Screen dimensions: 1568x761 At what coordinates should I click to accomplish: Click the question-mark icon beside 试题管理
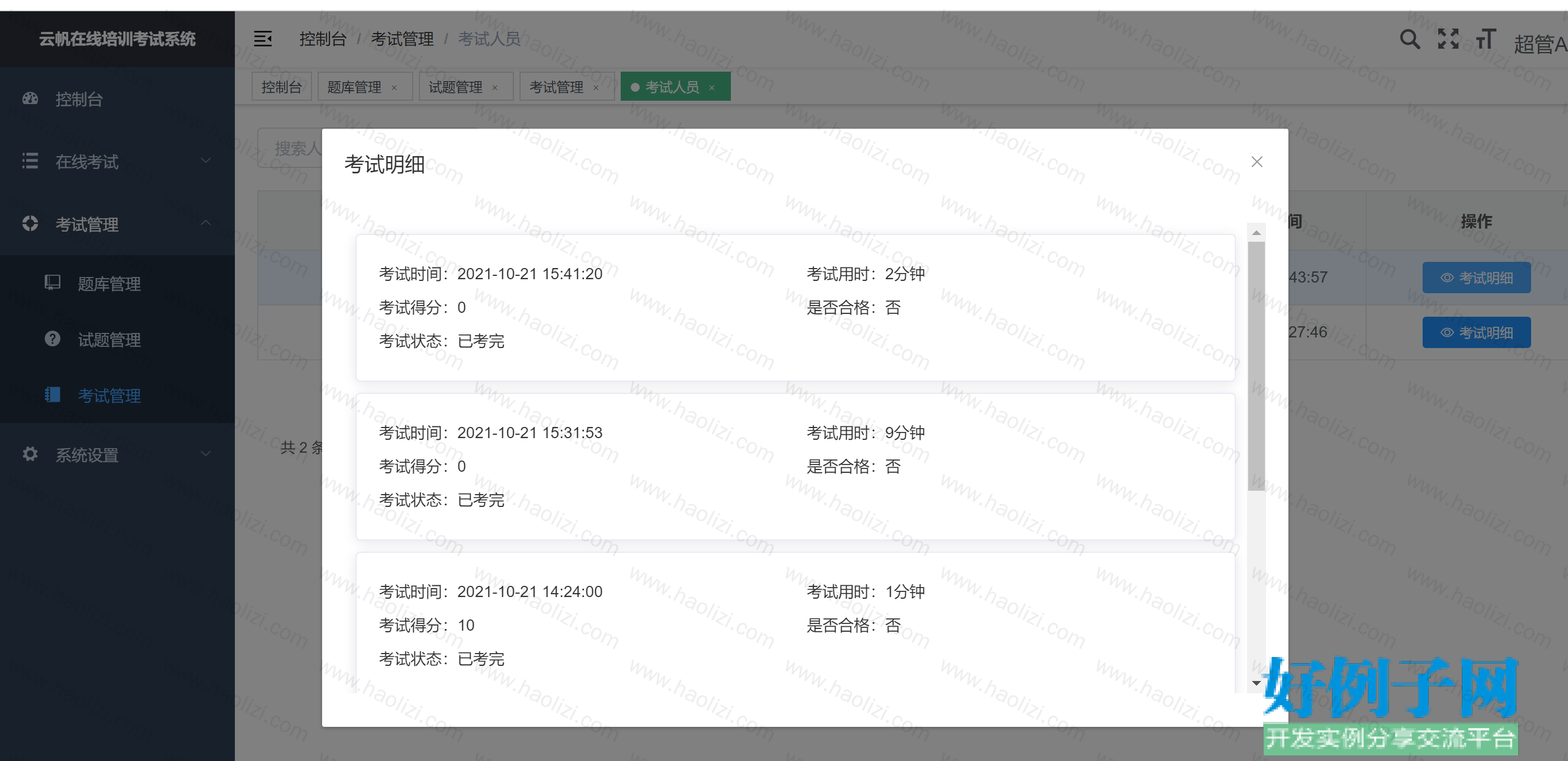pyautogui.click(x=53, y=339)
